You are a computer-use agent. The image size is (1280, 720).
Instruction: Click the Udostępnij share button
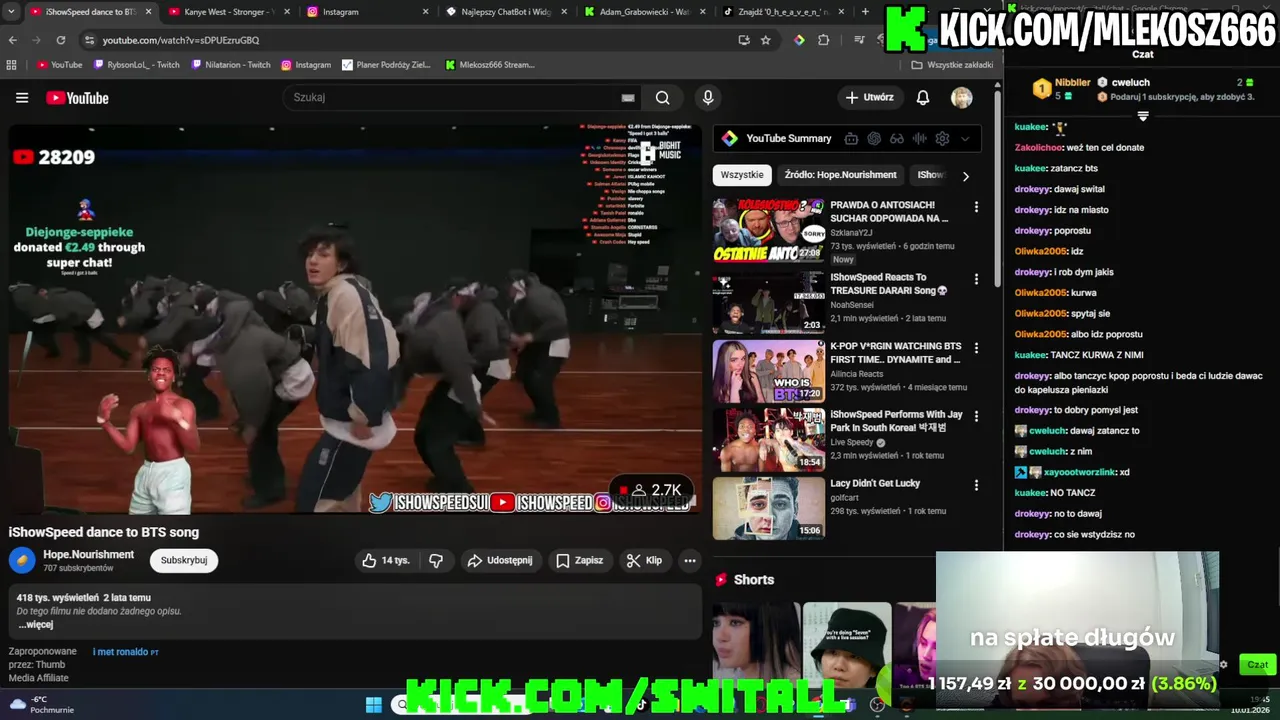(500, 561)
